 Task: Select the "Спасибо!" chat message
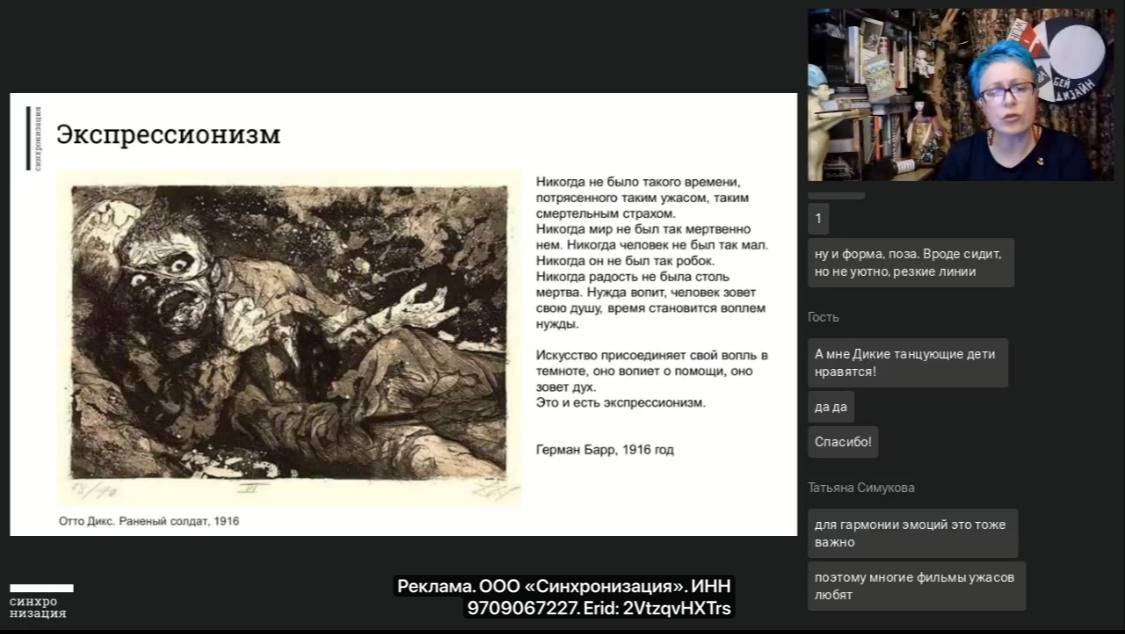click(x=843, y=441)
